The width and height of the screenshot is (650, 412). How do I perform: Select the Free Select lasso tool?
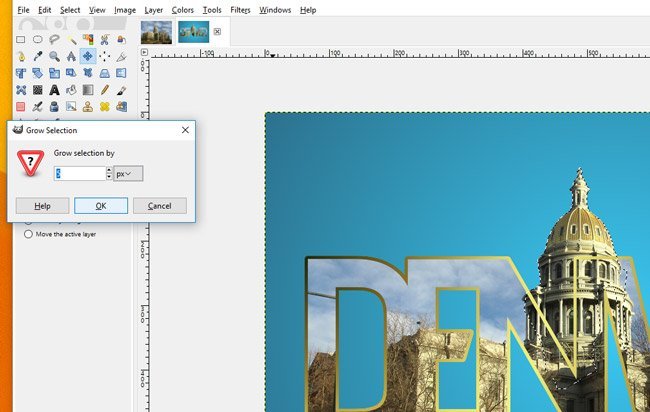(x=54, y=39)
